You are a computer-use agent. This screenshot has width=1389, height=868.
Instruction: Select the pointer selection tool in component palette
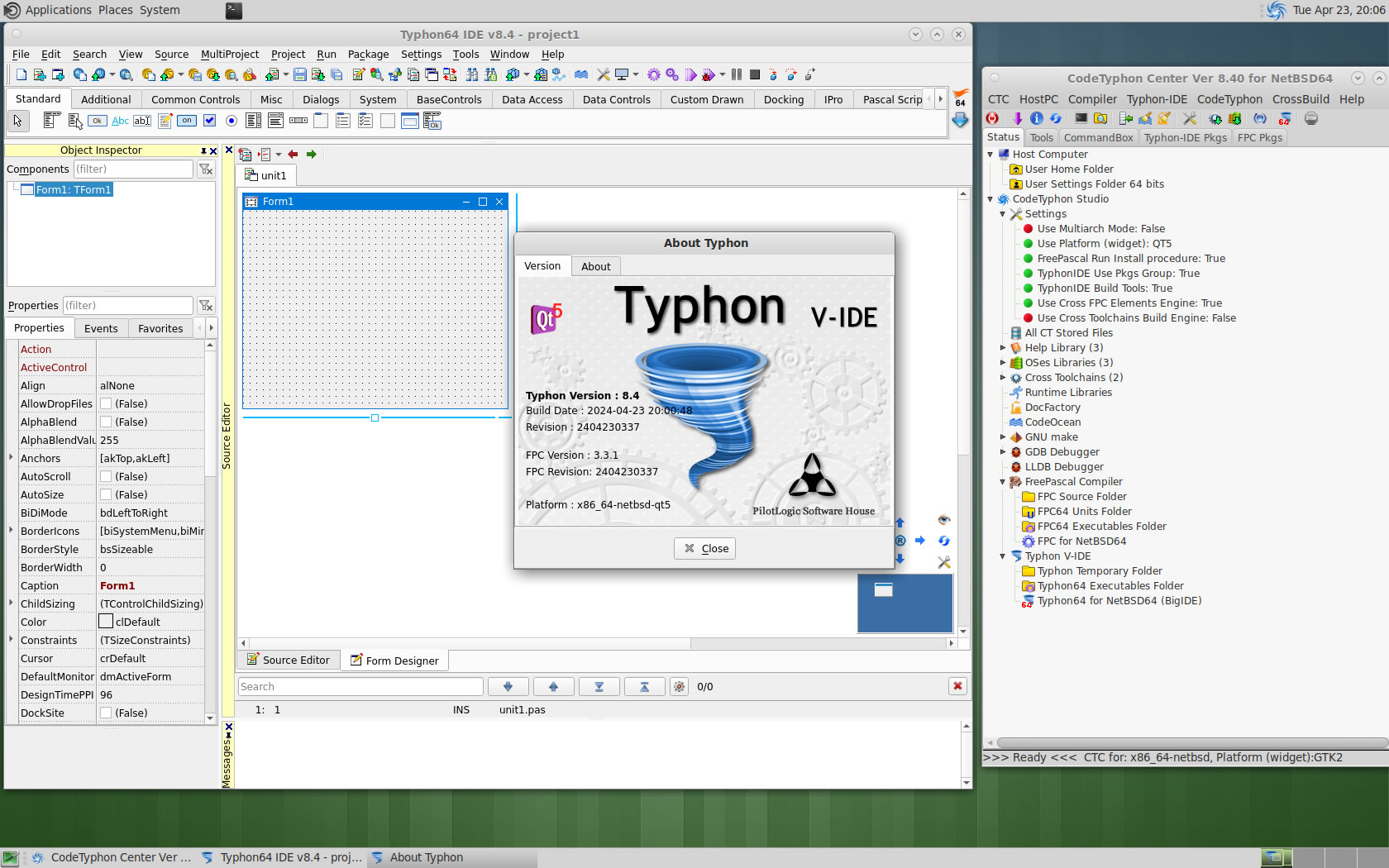17,121
